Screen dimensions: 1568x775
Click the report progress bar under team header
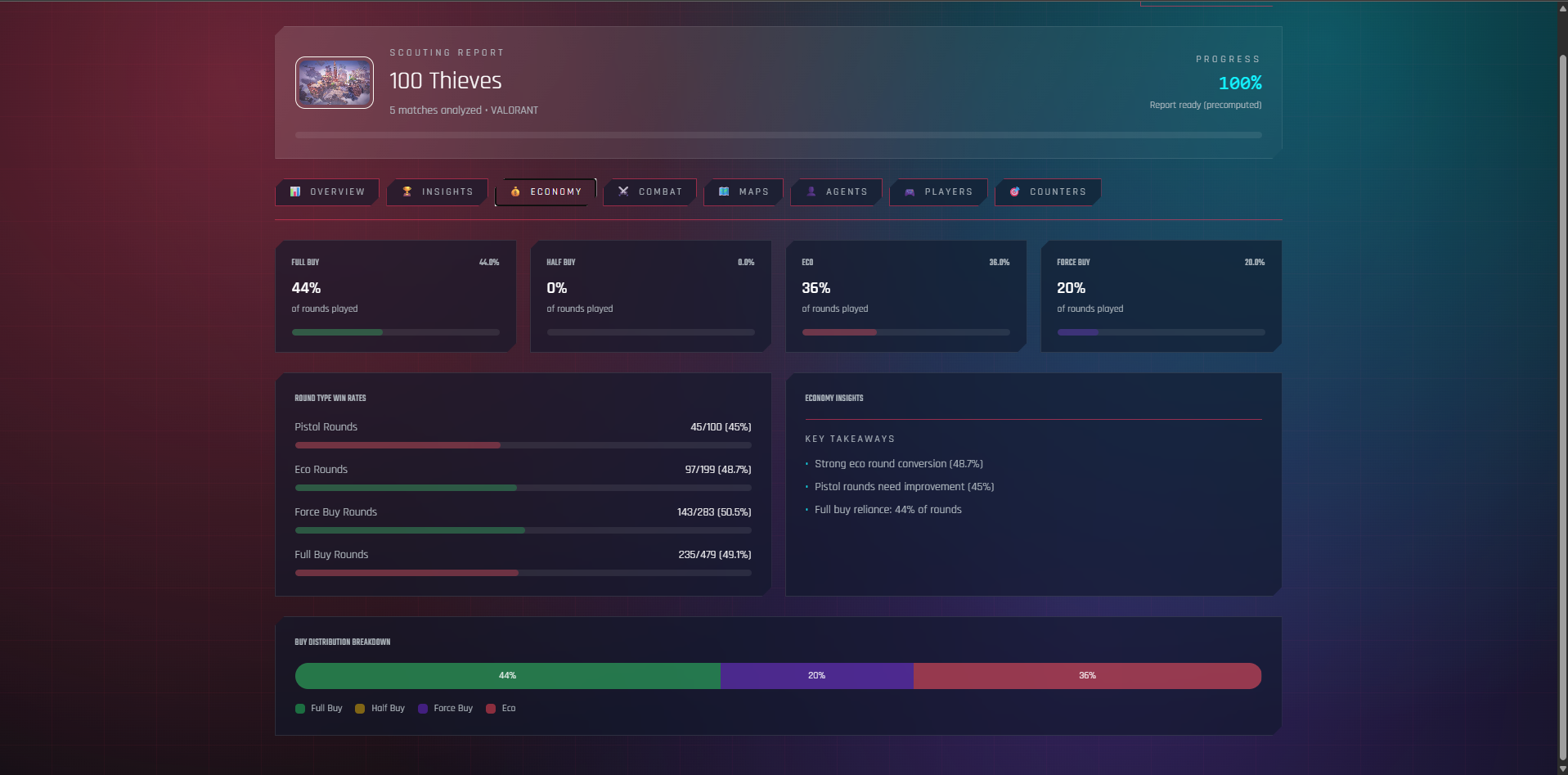[778, 135]
